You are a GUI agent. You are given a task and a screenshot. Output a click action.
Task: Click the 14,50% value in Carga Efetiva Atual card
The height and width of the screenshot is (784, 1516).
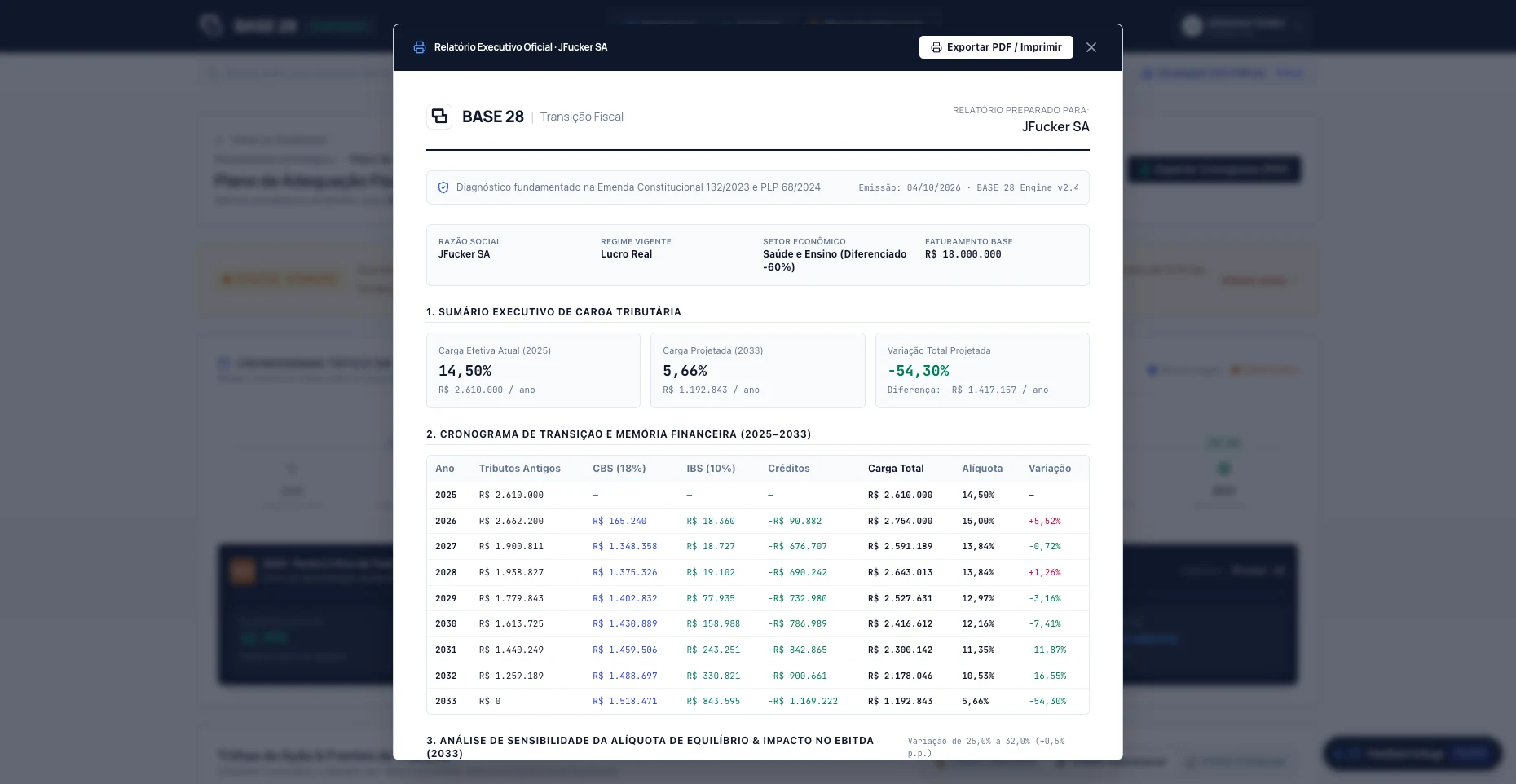click(x=465, y=371)
